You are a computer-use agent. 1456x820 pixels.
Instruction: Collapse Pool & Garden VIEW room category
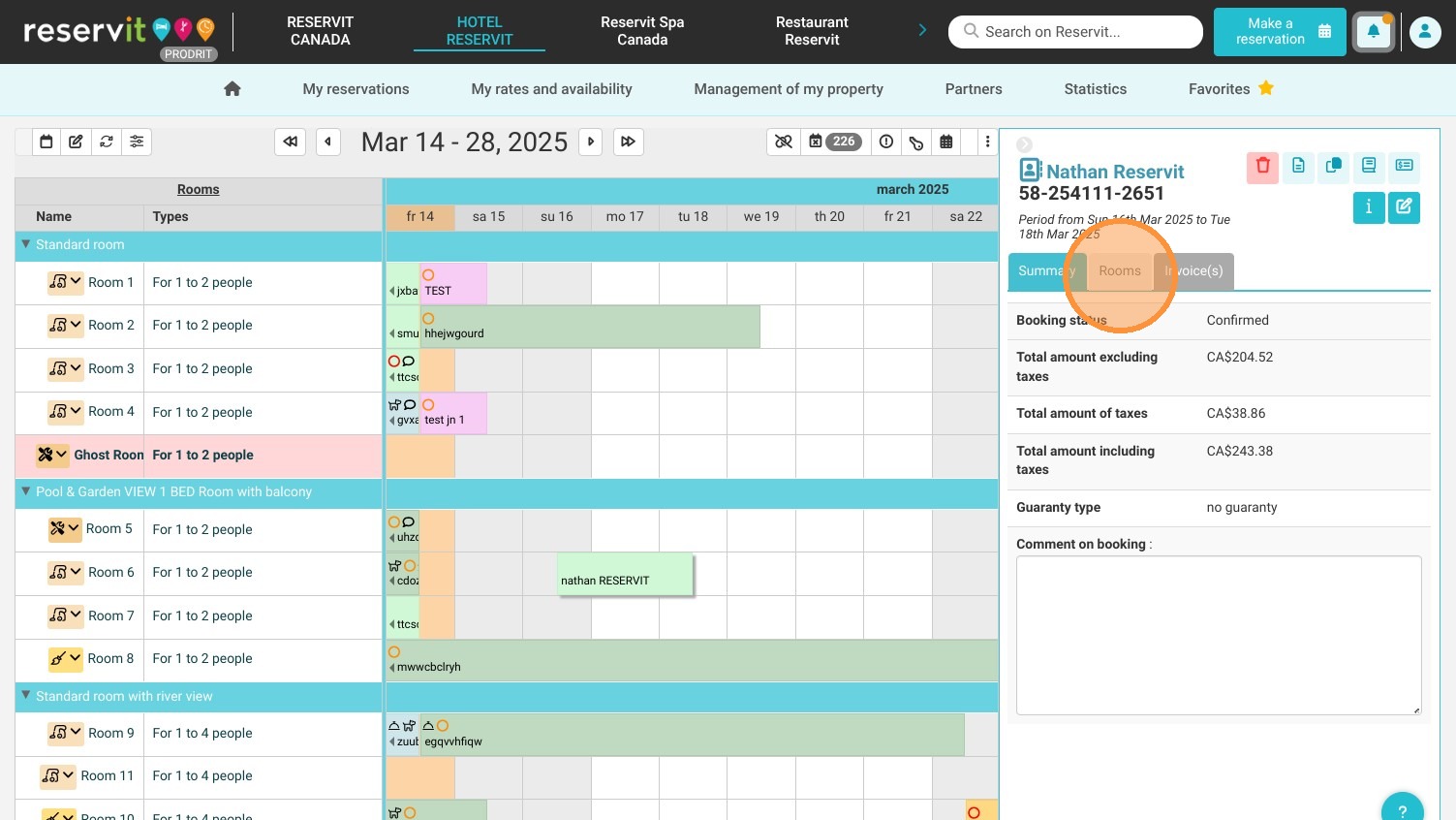tap(26, 491)
